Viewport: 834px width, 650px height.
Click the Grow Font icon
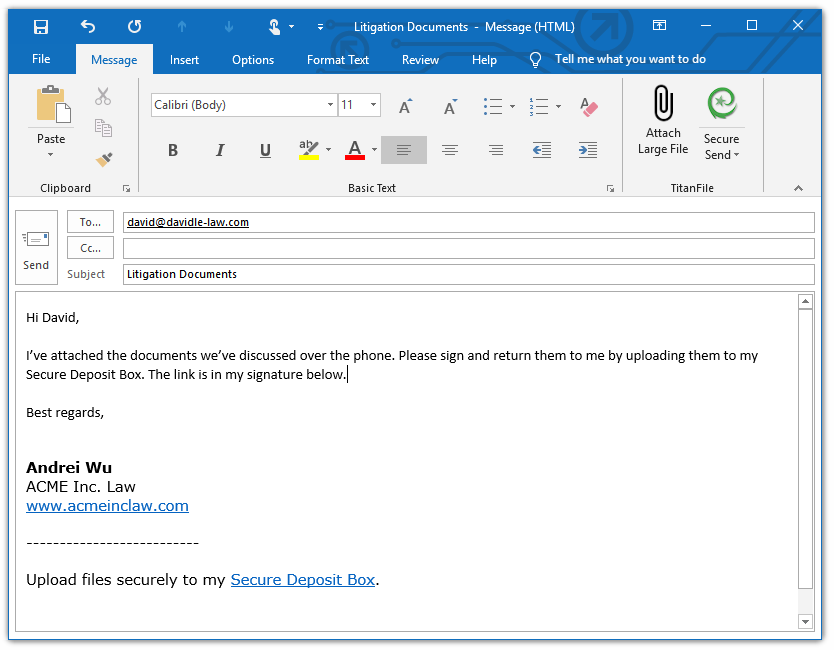(405, 106)
